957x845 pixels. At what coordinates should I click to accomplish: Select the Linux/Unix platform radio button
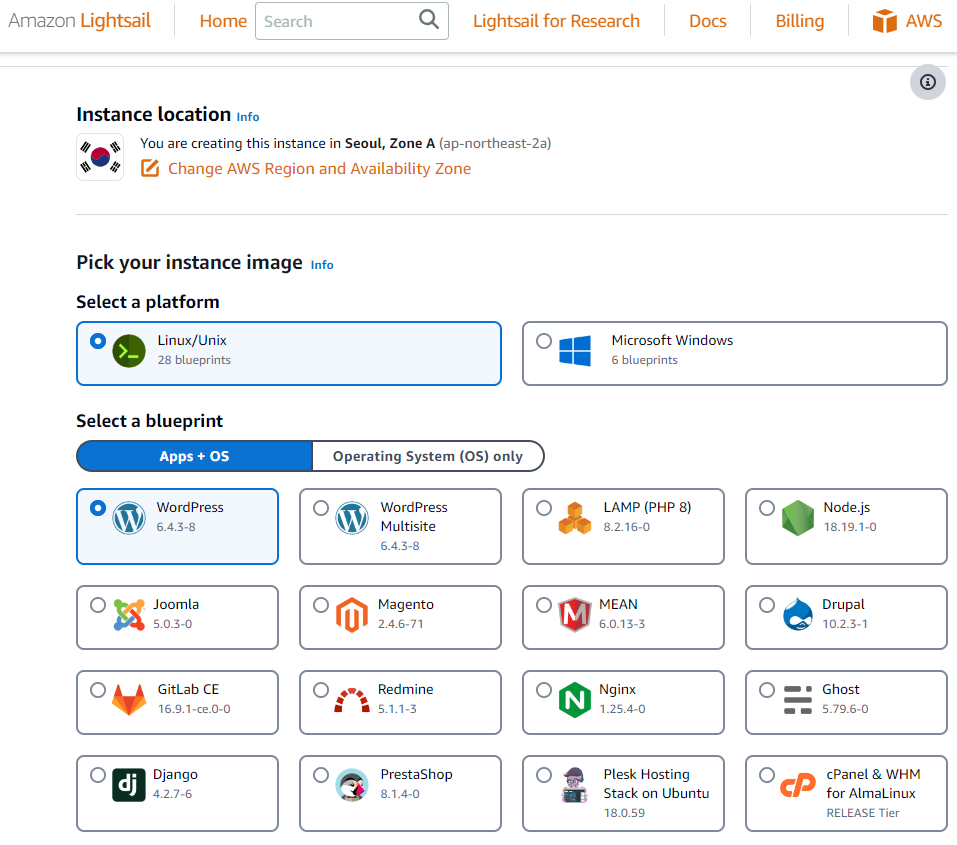[98, 341]
